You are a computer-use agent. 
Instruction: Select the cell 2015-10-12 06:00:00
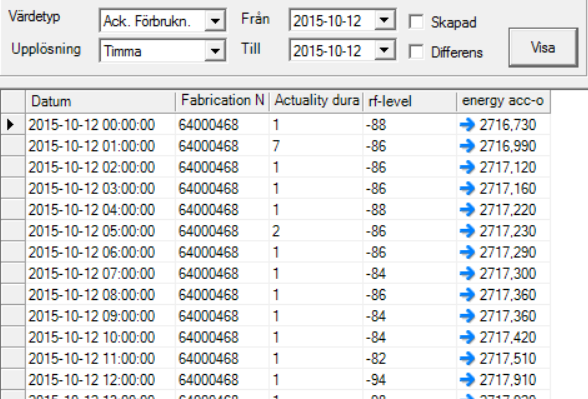tap(100, 252)
